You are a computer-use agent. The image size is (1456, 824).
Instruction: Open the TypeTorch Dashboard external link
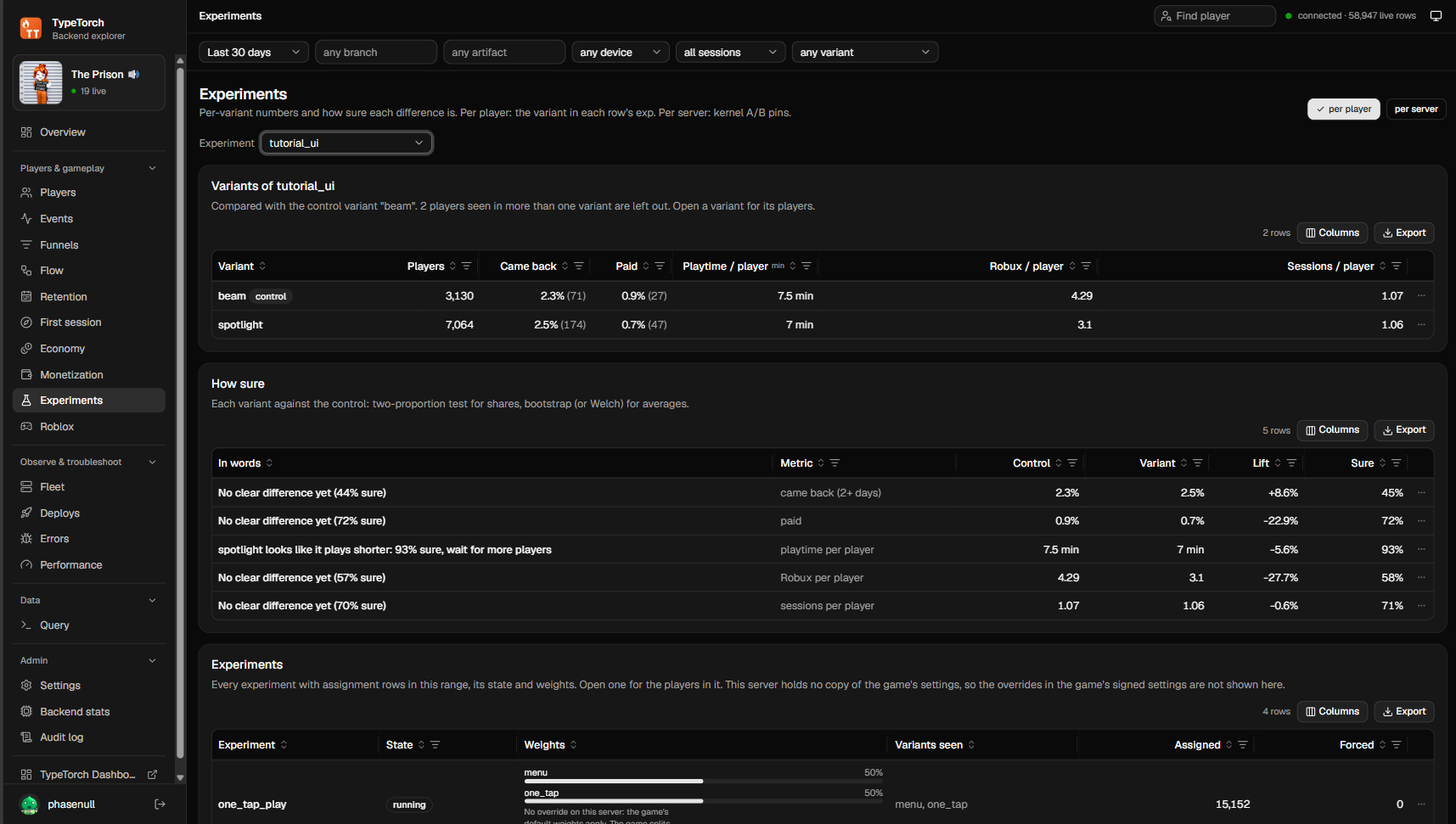point(89,775)
